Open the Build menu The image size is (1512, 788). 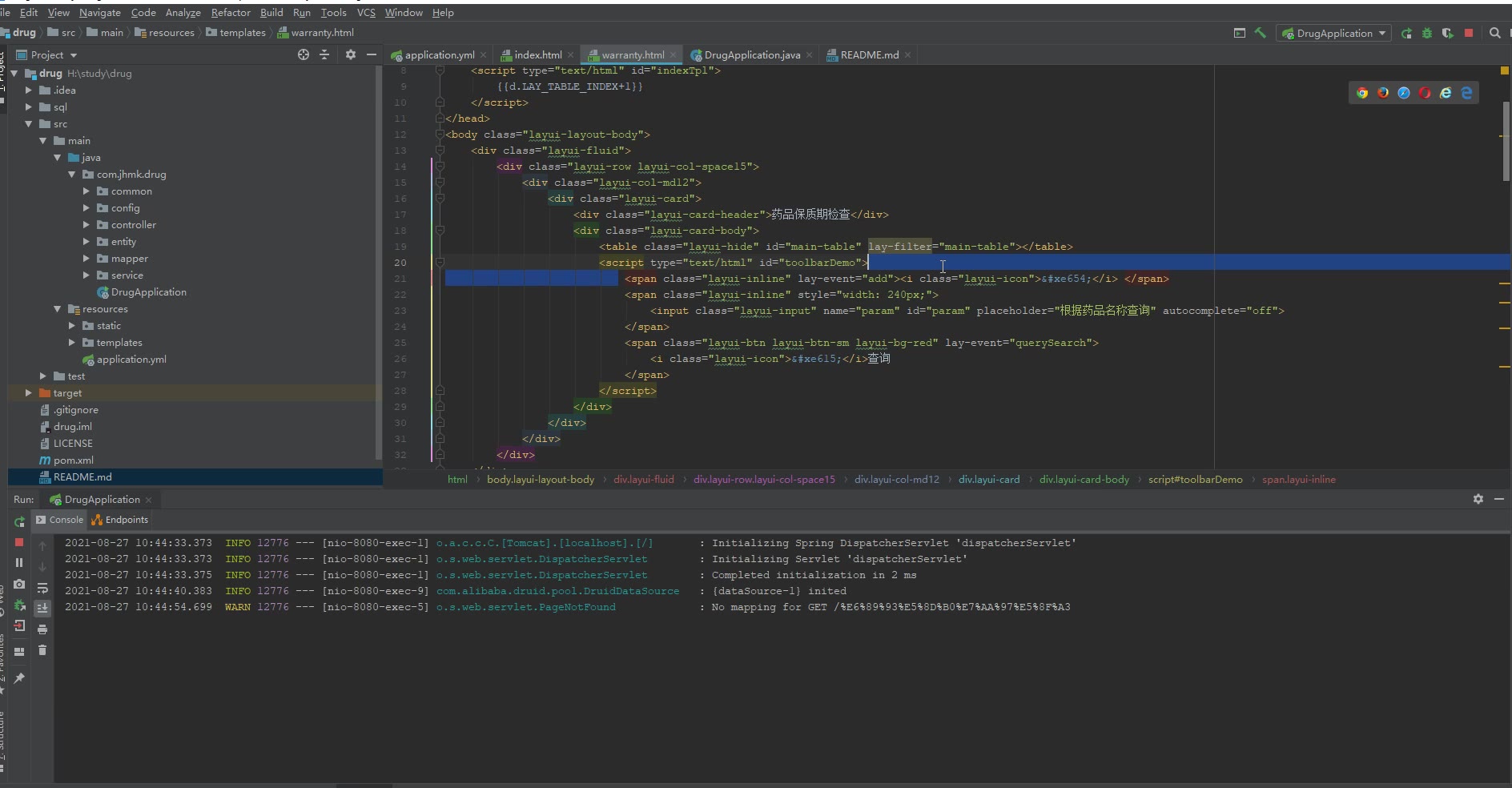click(x=271, y=12)
